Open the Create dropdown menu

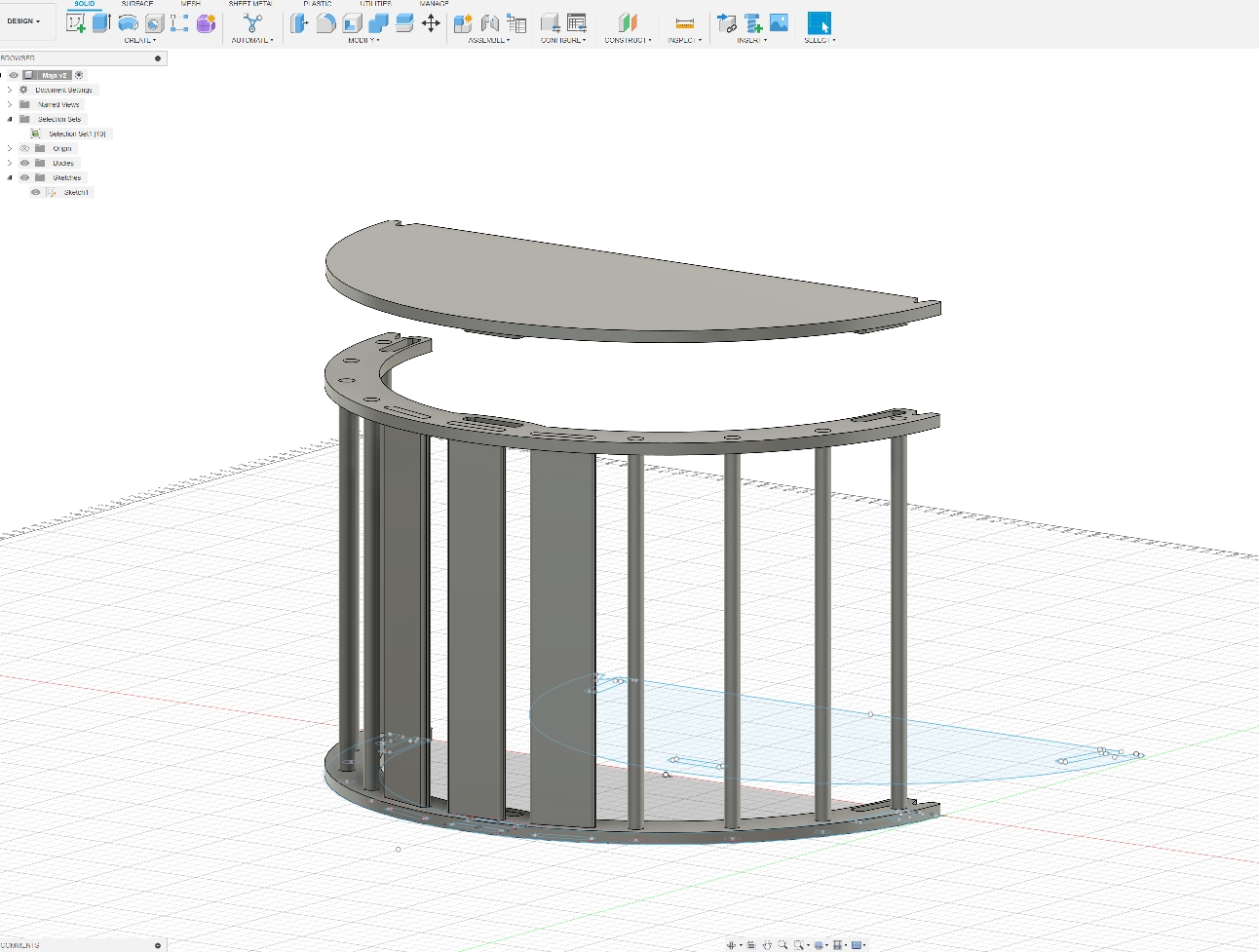[139, 41]
